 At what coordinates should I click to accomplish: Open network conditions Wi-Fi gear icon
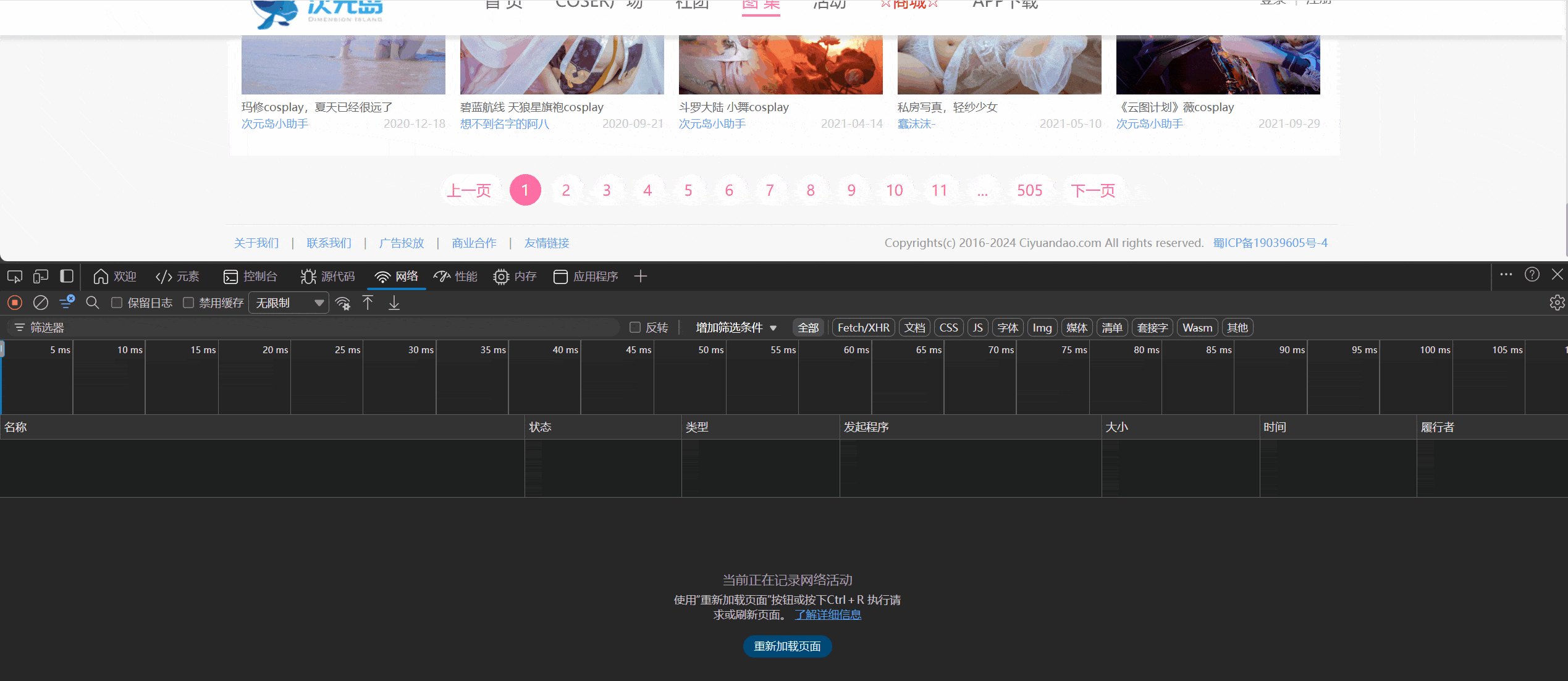click(343, 303)
